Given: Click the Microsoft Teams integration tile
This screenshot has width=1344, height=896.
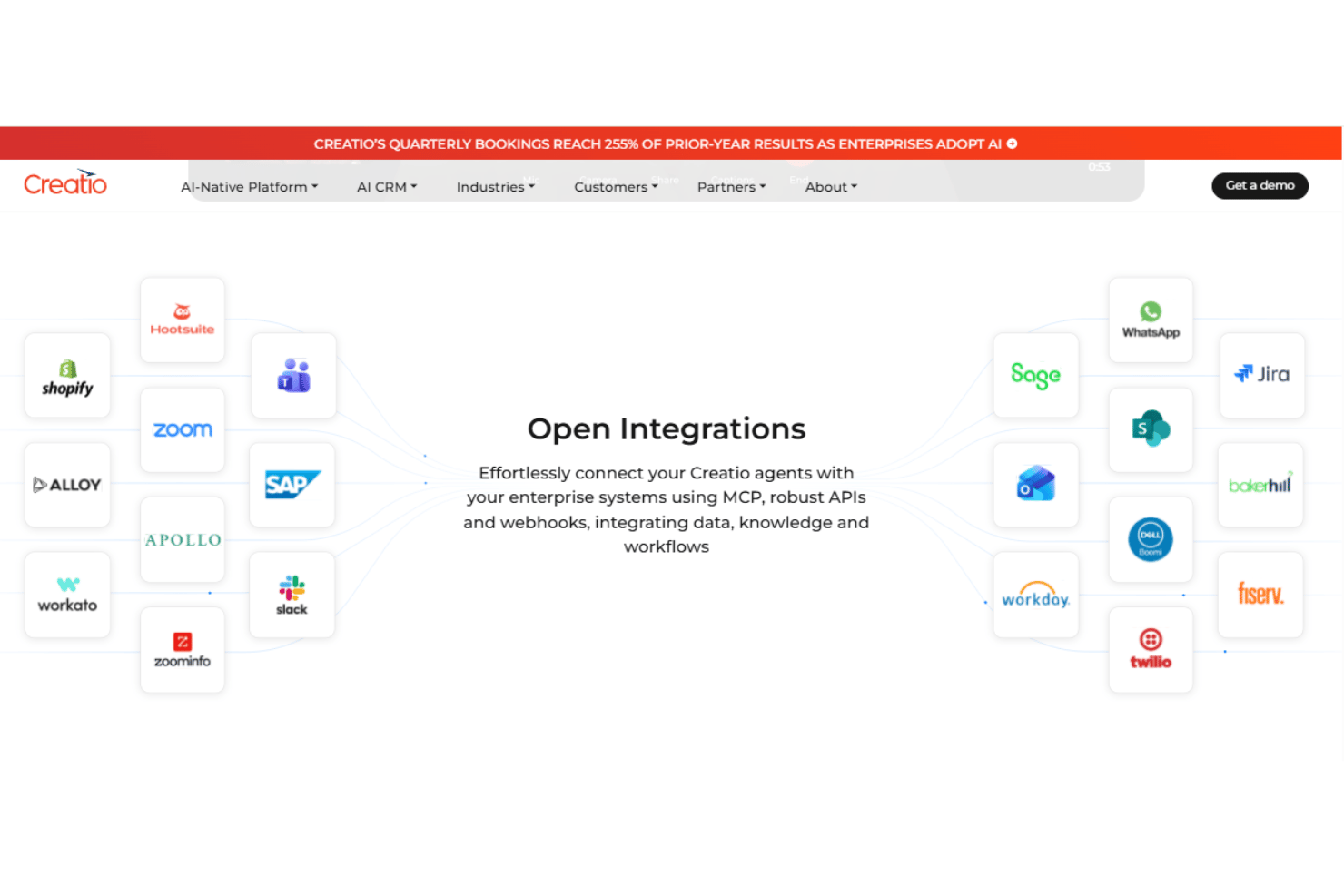Looking at the screenshot, I should [x=293, y=376].
